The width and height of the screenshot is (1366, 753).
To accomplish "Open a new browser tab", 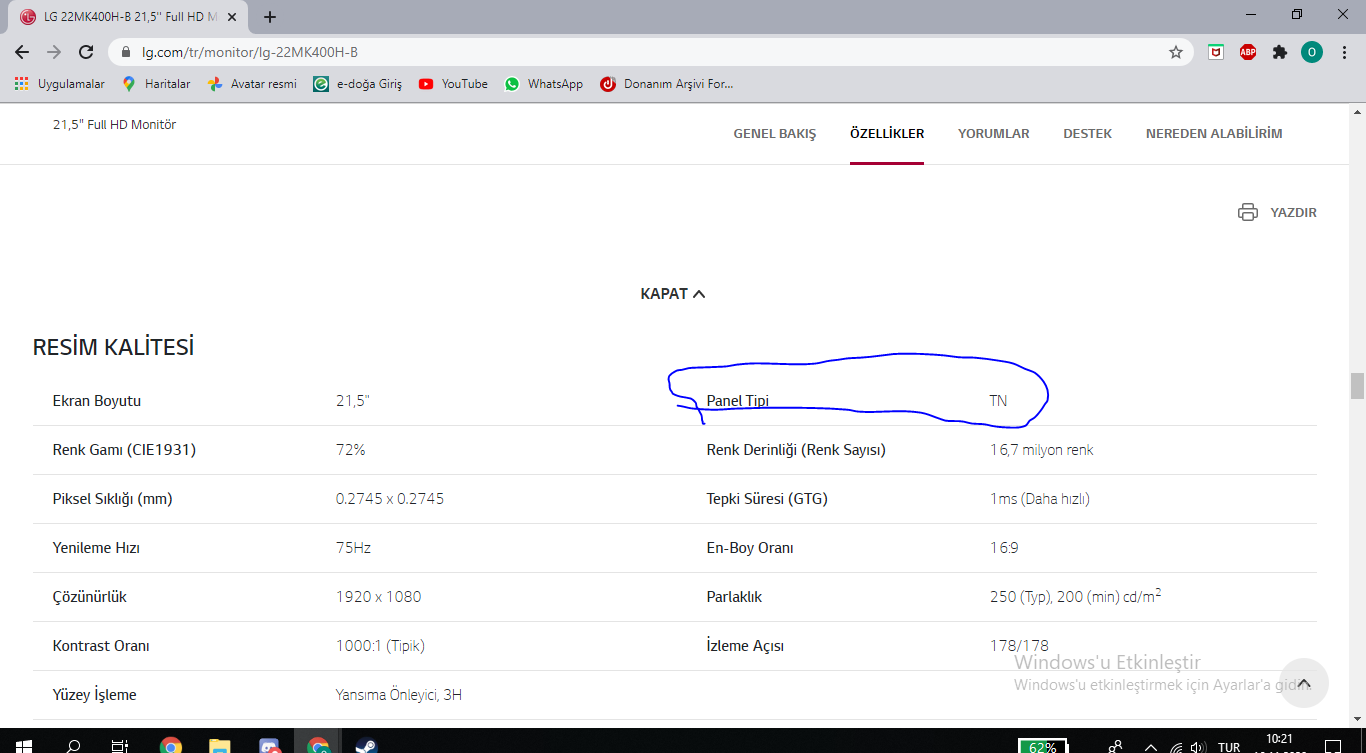I will coord(270,17).
